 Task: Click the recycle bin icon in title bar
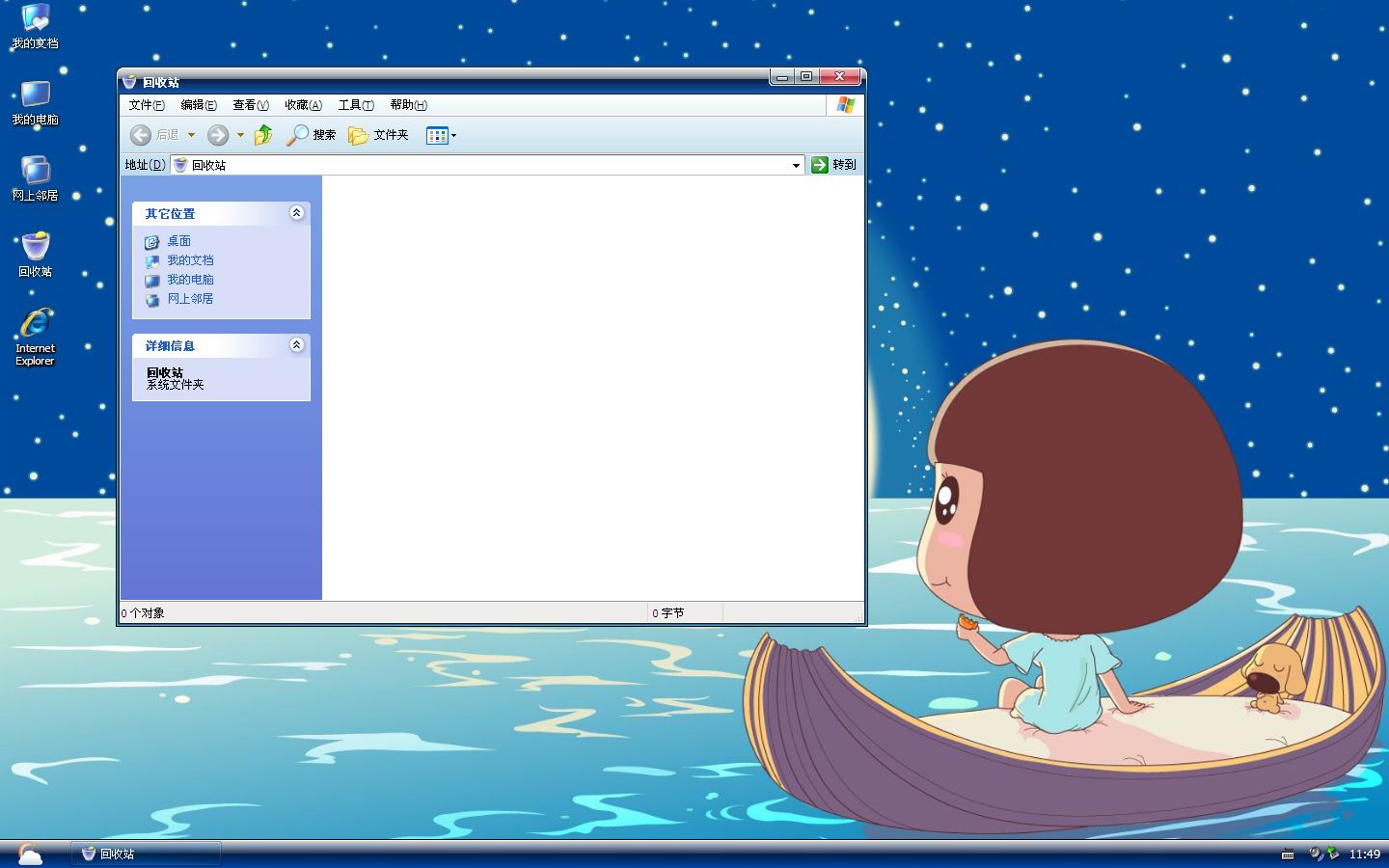130,82
